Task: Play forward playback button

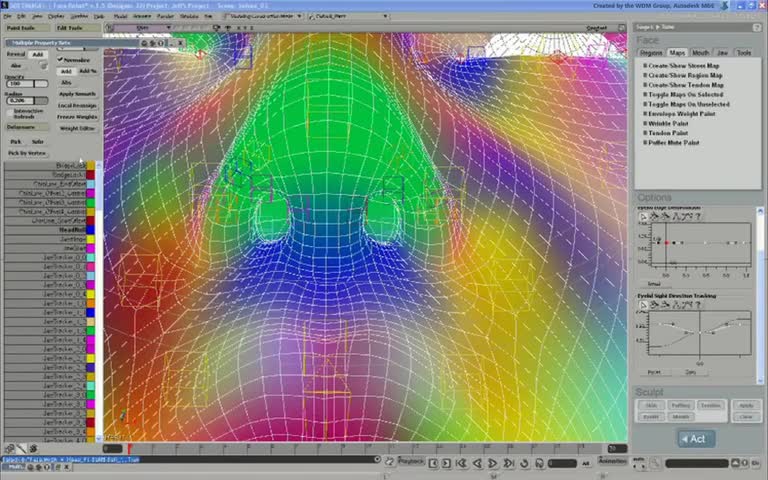Action: pyautogui.click(x=493, y=463)
